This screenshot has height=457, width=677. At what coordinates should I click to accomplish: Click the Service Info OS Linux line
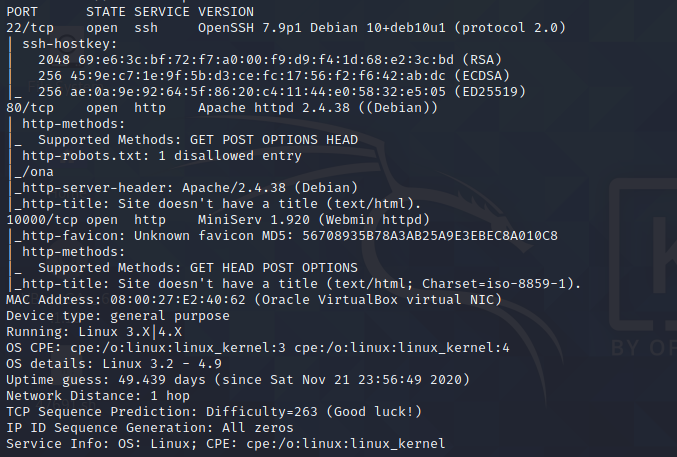coord(225,444)
